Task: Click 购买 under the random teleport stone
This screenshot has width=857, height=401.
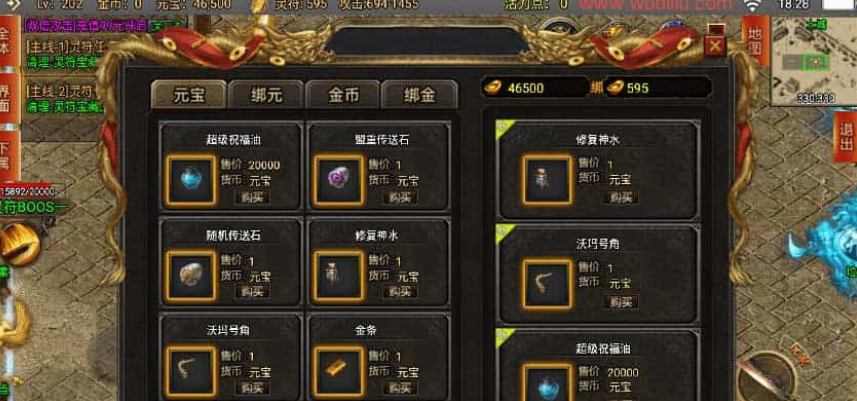Action: pos(252,292)
